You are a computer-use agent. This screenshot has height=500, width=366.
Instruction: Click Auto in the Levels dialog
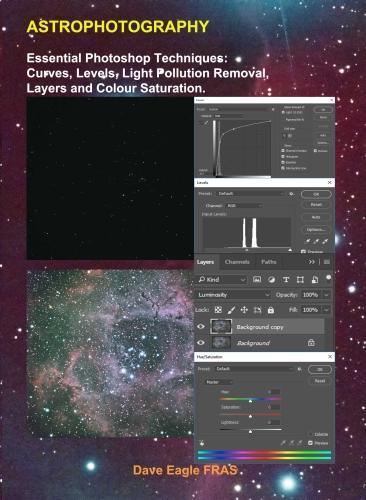point(316,217)
